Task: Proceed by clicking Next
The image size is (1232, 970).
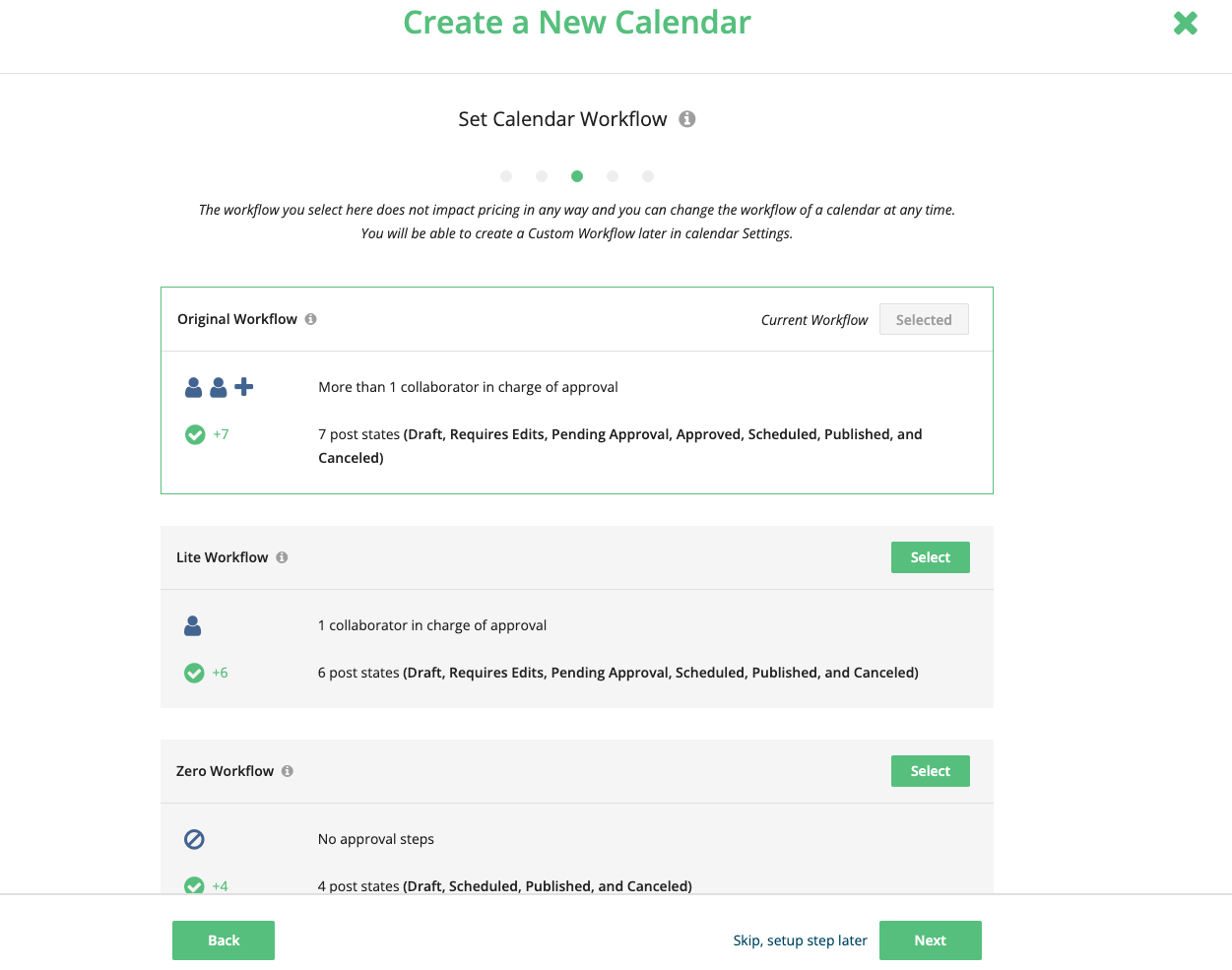Action: (930, 940)
